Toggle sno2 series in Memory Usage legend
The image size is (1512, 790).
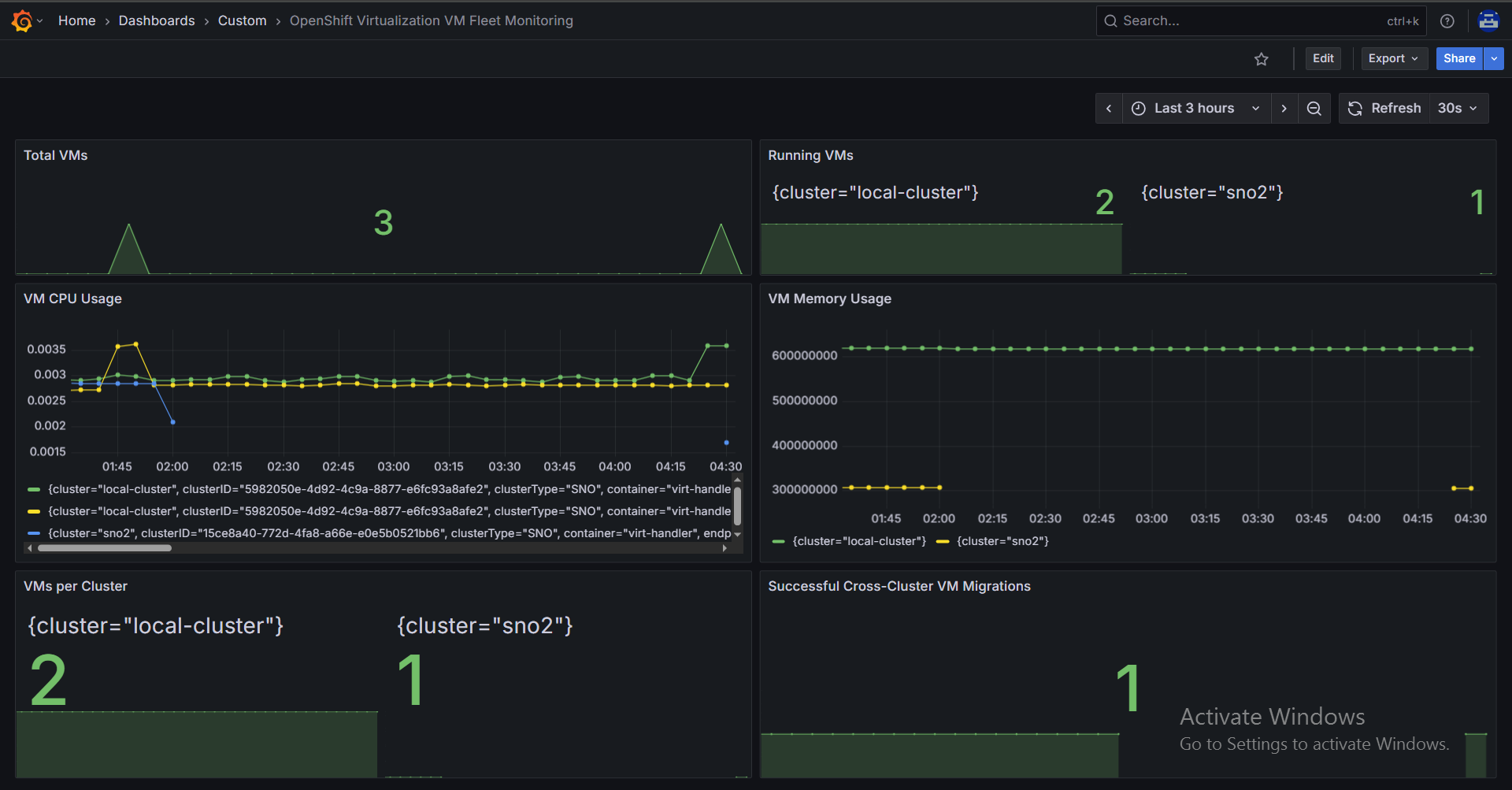(x=1002, y=541)
